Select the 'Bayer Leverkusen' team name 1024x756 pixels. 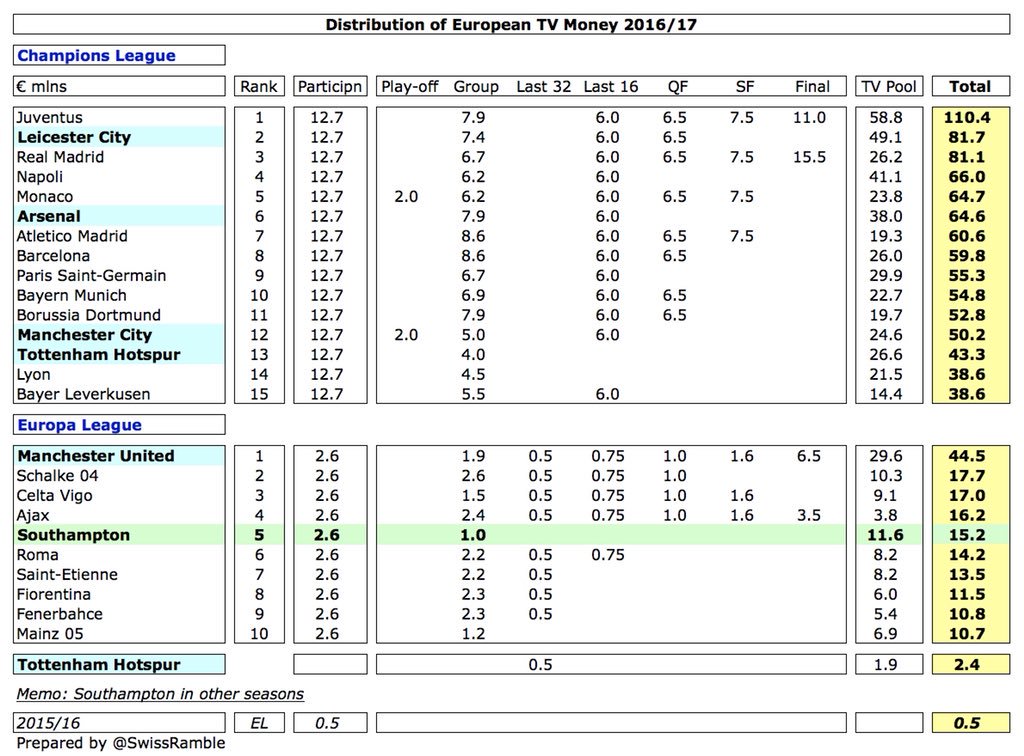tap(83, 394)
